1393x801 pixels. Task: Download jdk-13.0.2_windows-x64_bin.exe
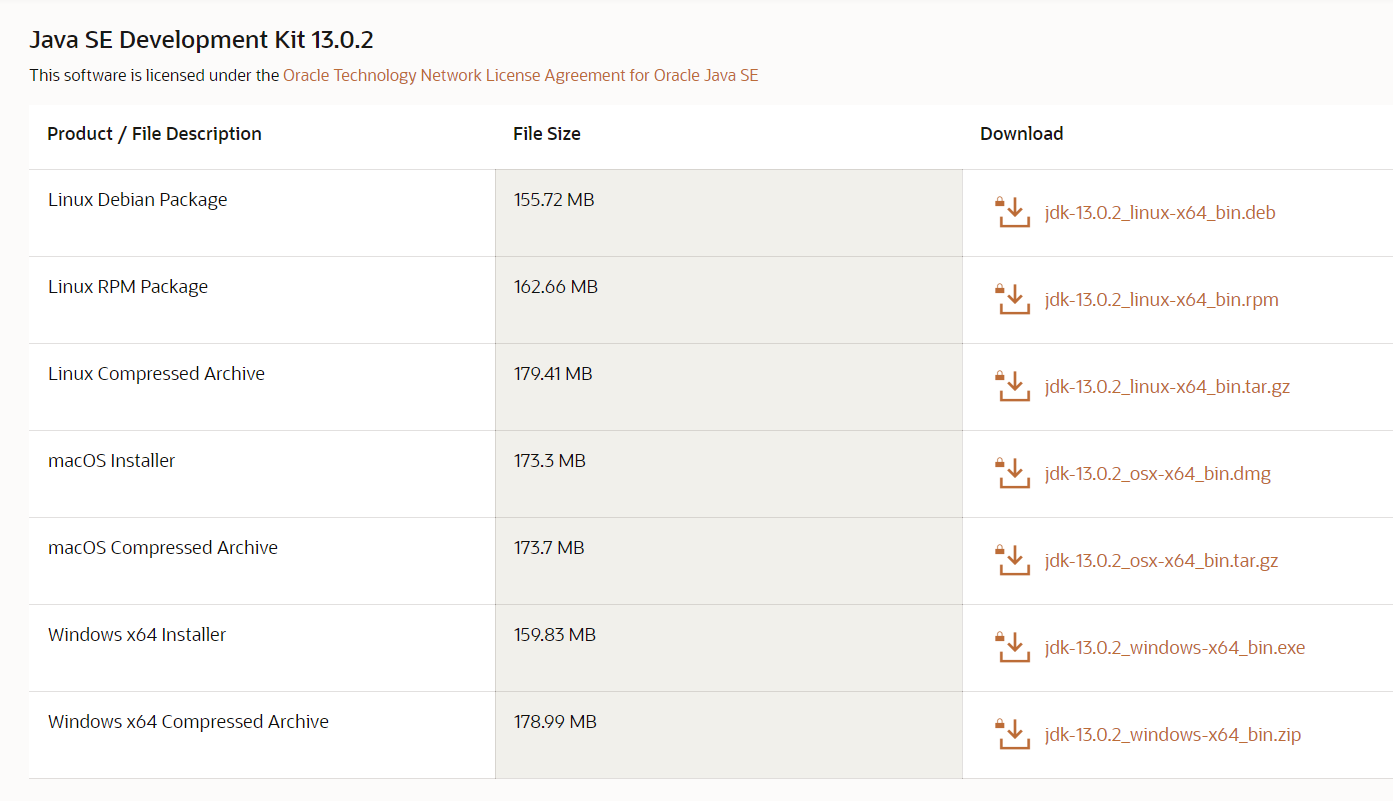pos(1175,648)
